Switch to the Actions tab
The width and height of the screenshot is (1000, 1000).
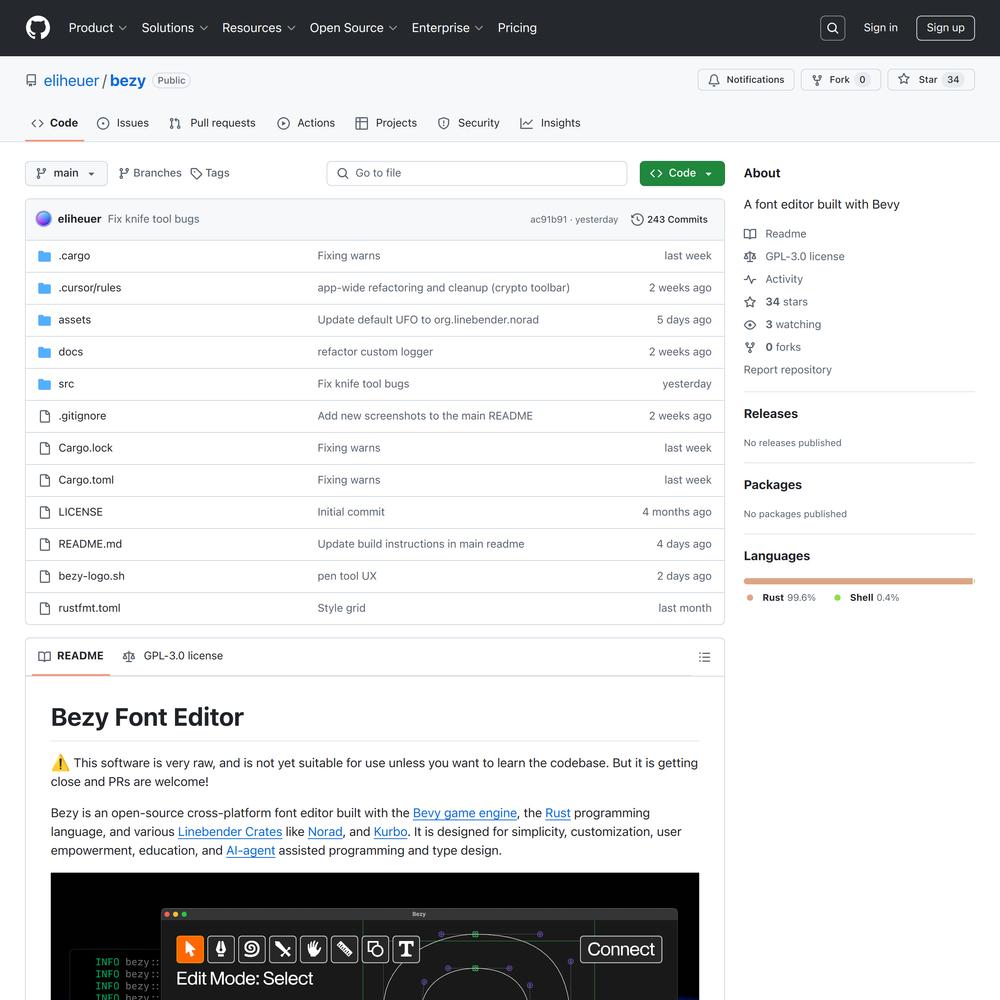pyautogui.click(x=306, y=123)
